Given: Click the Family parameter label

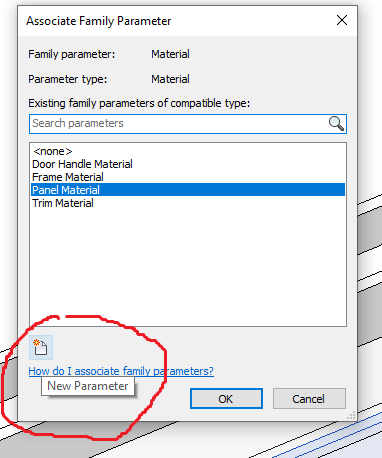Looking at the screenshot, I should pyautogui.click(x=72, y=54).
